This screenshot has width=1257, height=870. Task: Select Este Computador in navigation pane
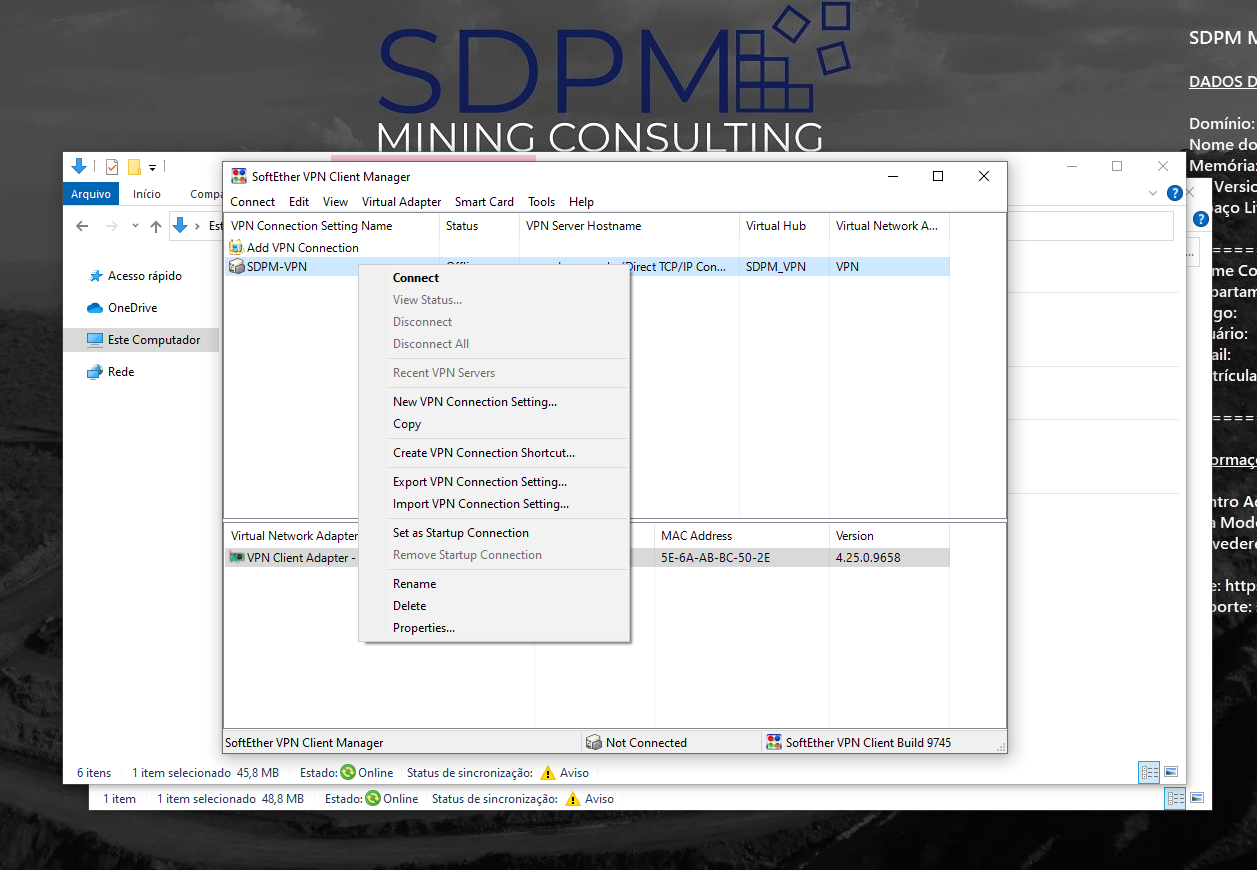click(154, 340)
